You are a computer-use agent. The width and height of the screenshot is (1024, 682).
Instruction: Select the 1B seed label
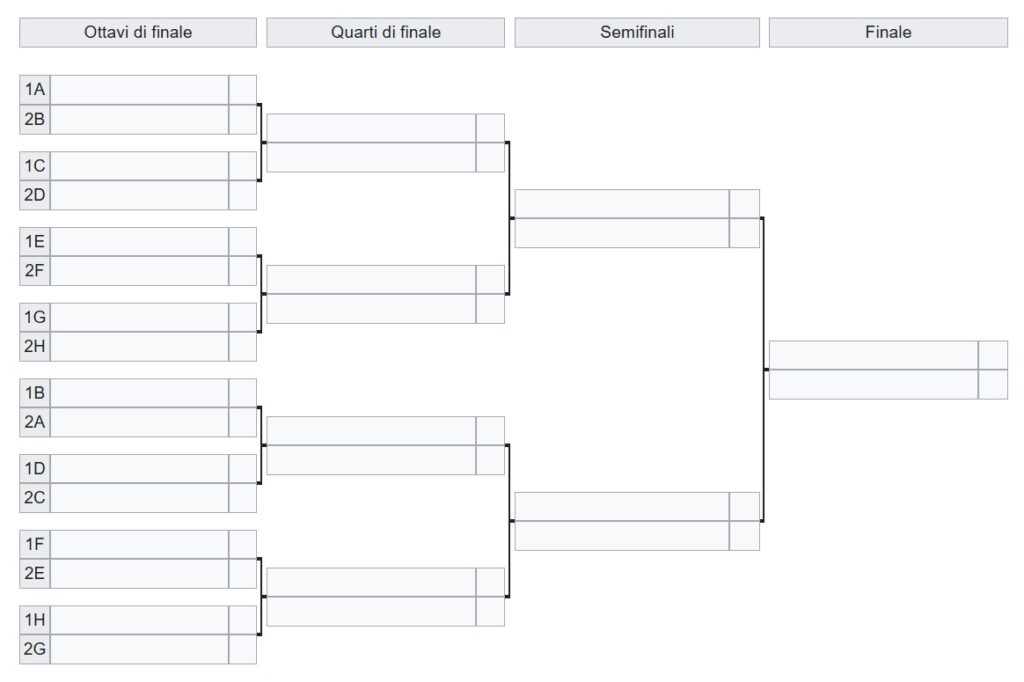tap(35, 393)
